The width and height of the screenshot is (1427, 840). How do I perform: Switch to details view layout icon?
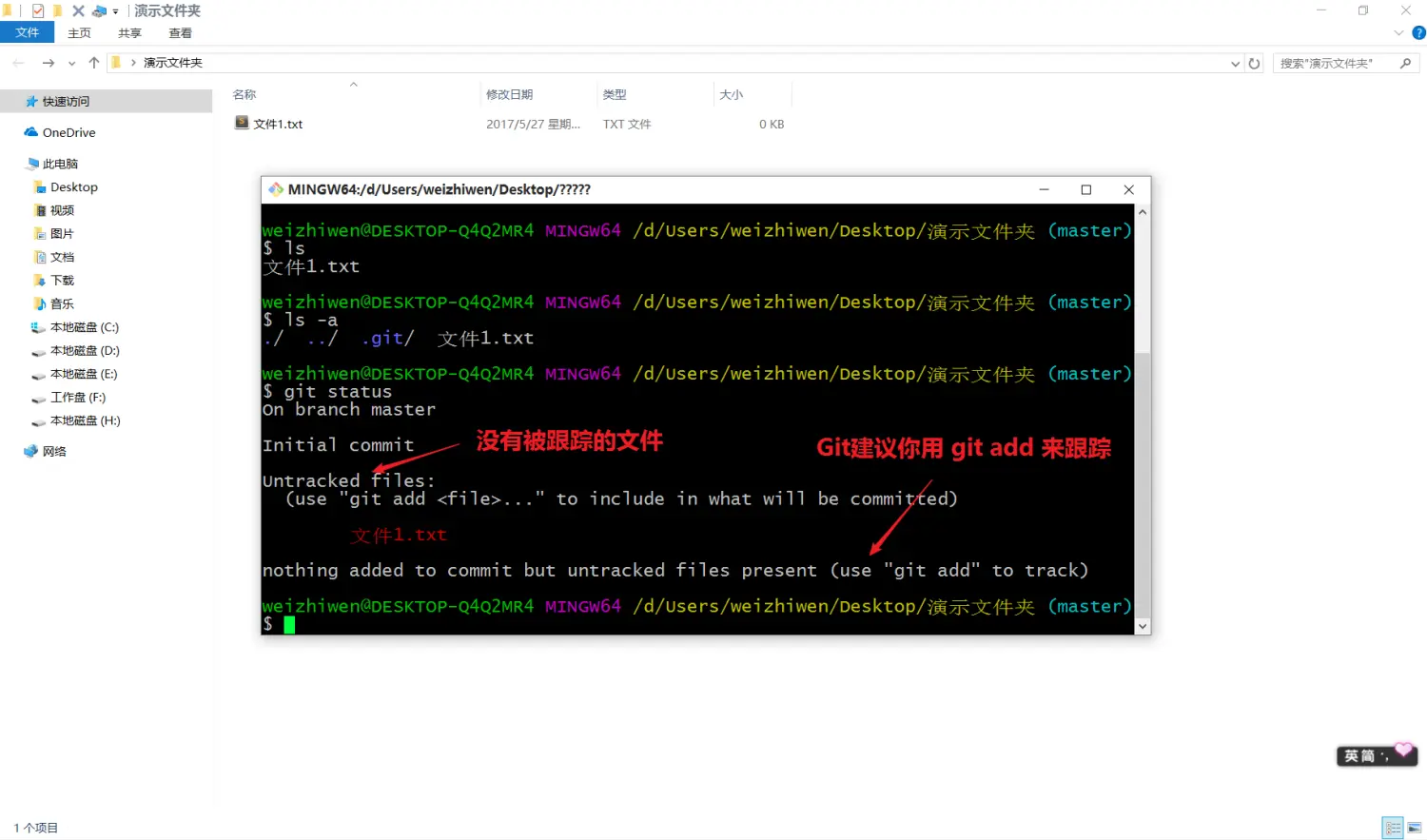pos(1393,828)
